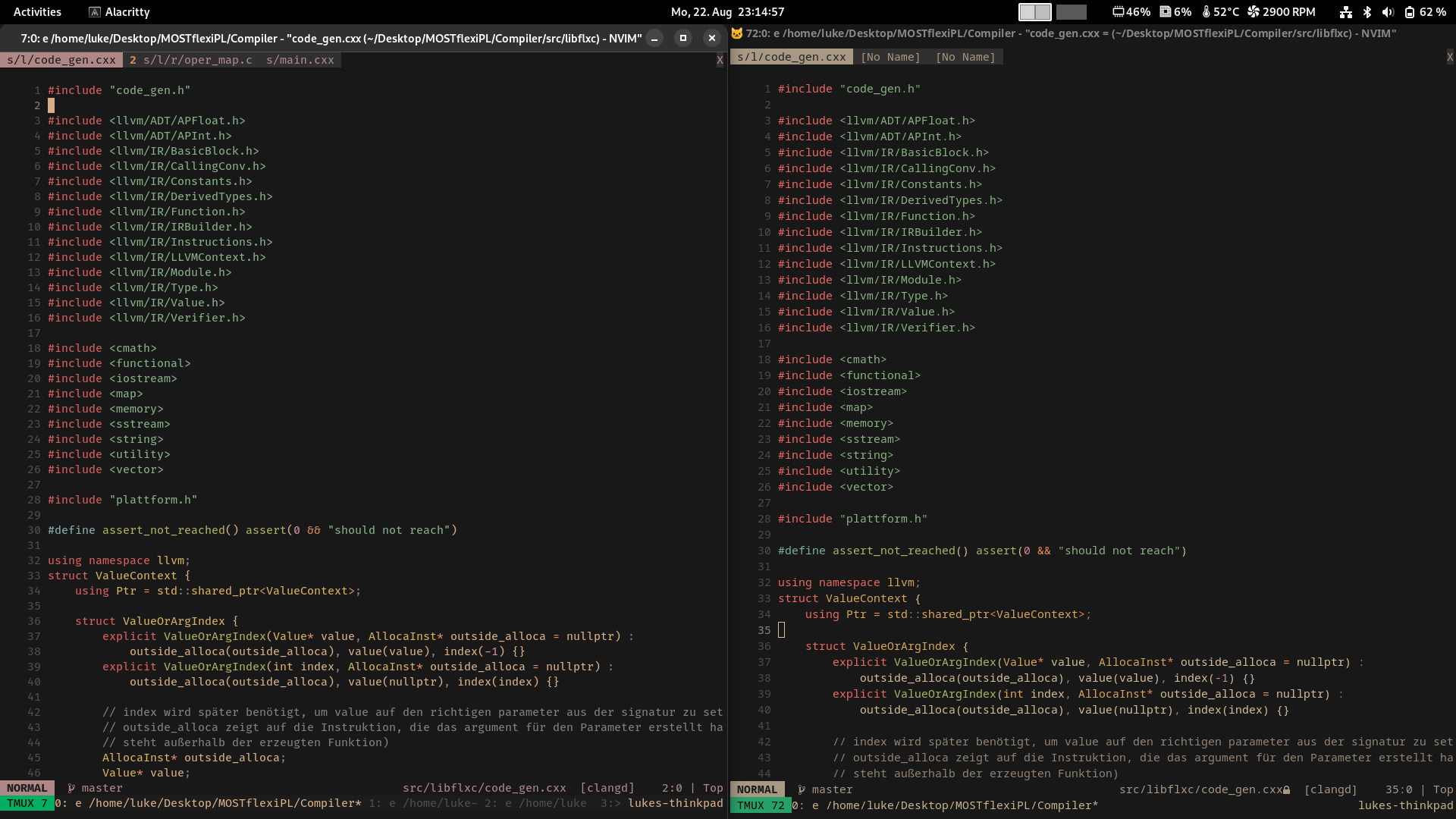Open the Bluetooth indicator in system tray
This screenshot has width=1456, height=819.
(x=1367, y=12)
